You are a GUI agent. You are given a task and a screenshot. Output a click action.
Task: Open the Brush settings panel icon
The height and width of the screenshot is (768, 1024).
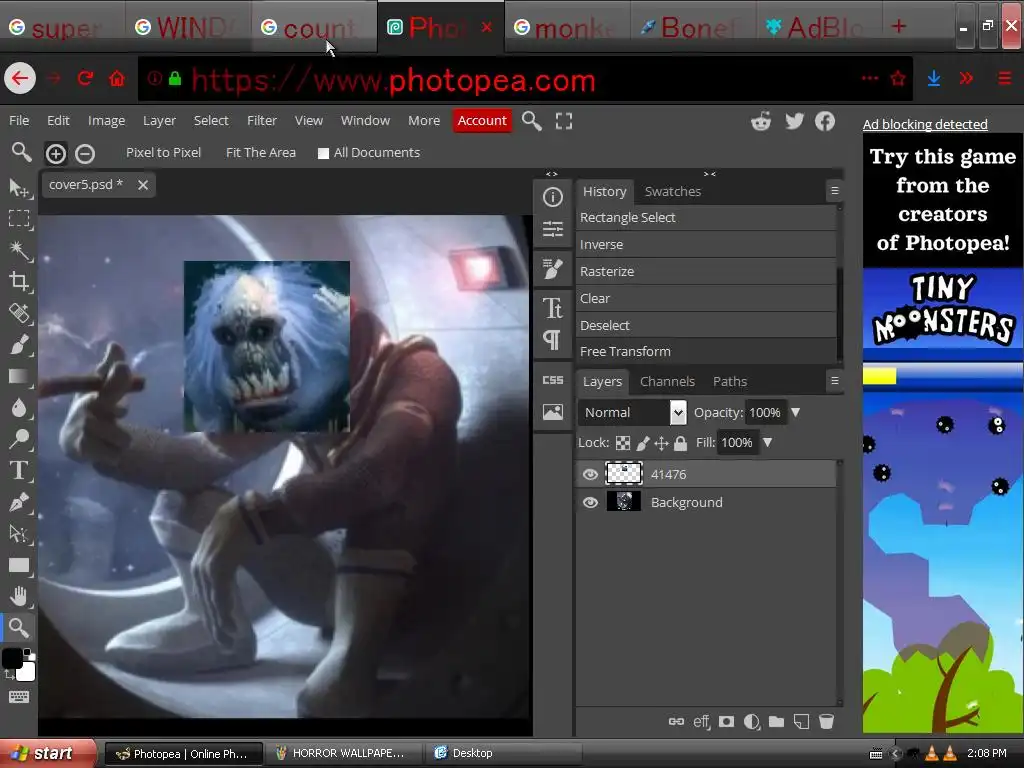(552, 268)
